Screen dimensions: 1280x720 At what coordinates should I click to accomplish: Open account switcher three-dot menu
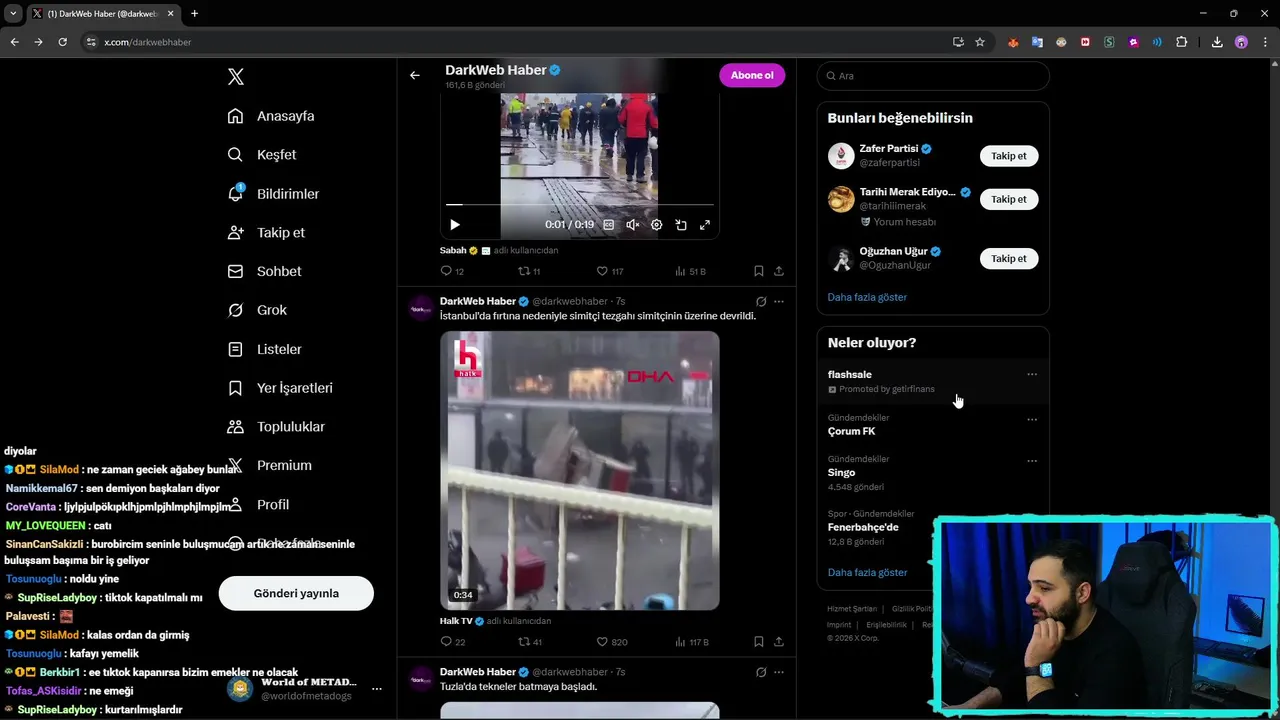[377, 689]
